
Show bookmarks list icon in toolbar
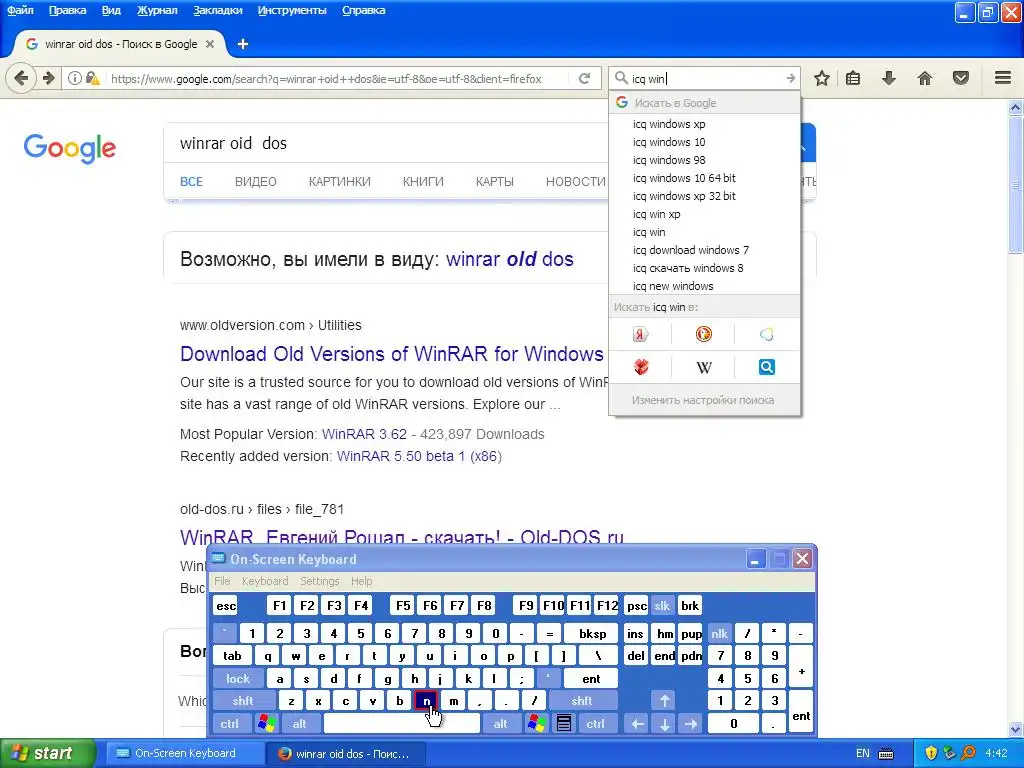pos(853,78)
